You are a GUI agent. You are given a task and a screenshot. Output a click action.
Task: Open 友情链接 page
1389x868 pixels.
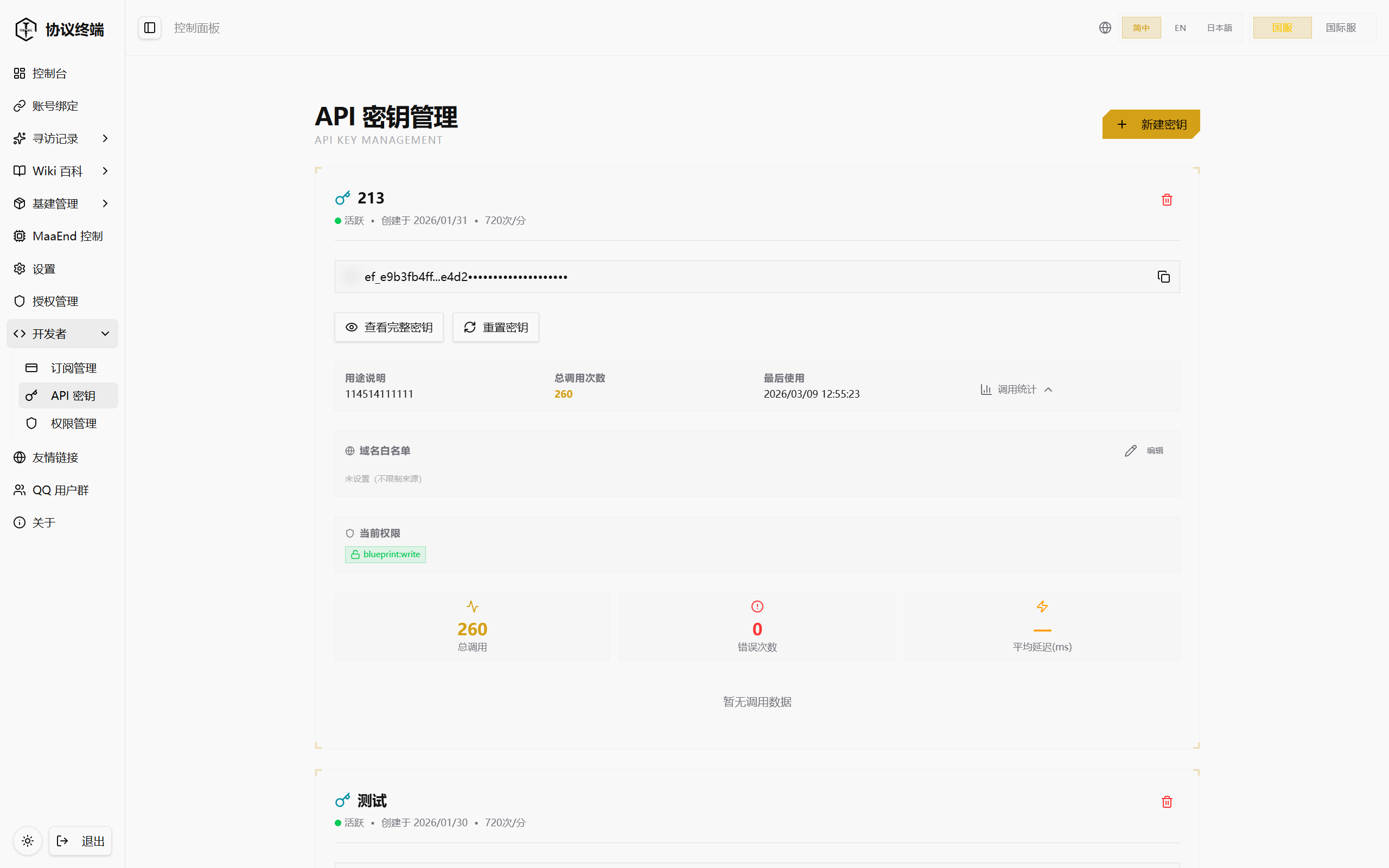[62, 457]
